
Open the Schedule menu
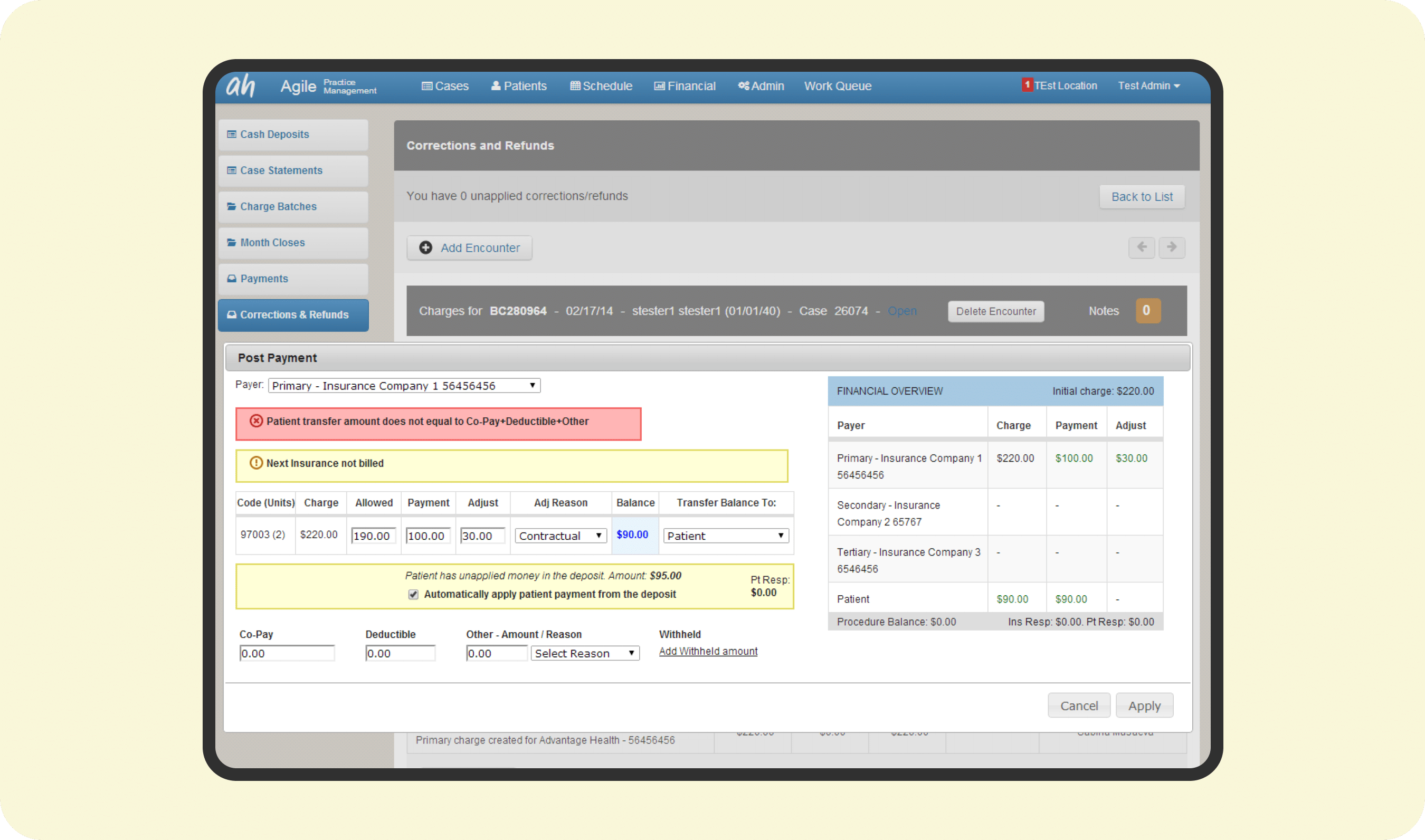point(601,86)
